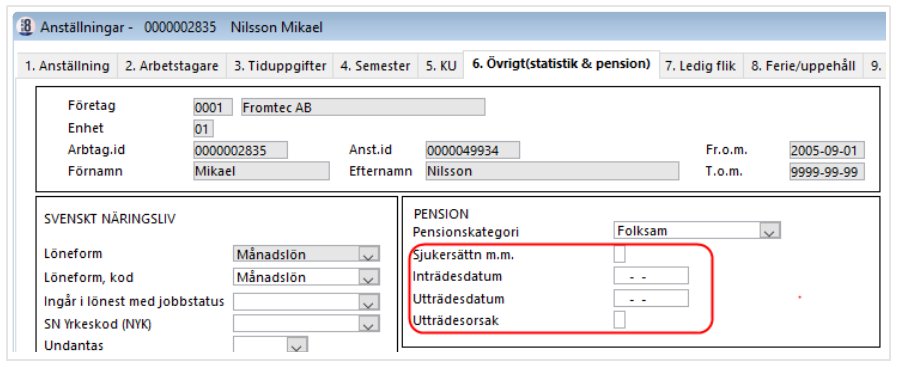
Task: Switch to the 8. Ferie/uppehåll tab
Action: tap(803, 66)
